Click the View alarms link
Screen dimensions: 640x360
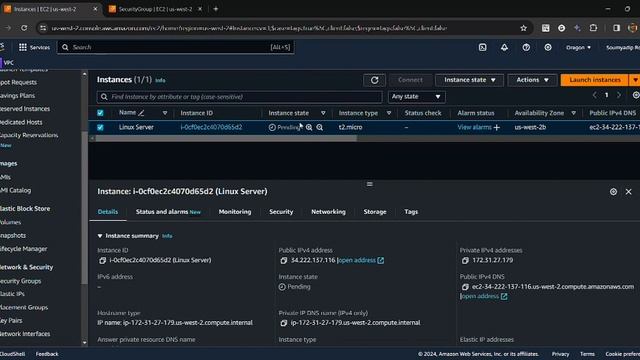(x=474, y=127)
